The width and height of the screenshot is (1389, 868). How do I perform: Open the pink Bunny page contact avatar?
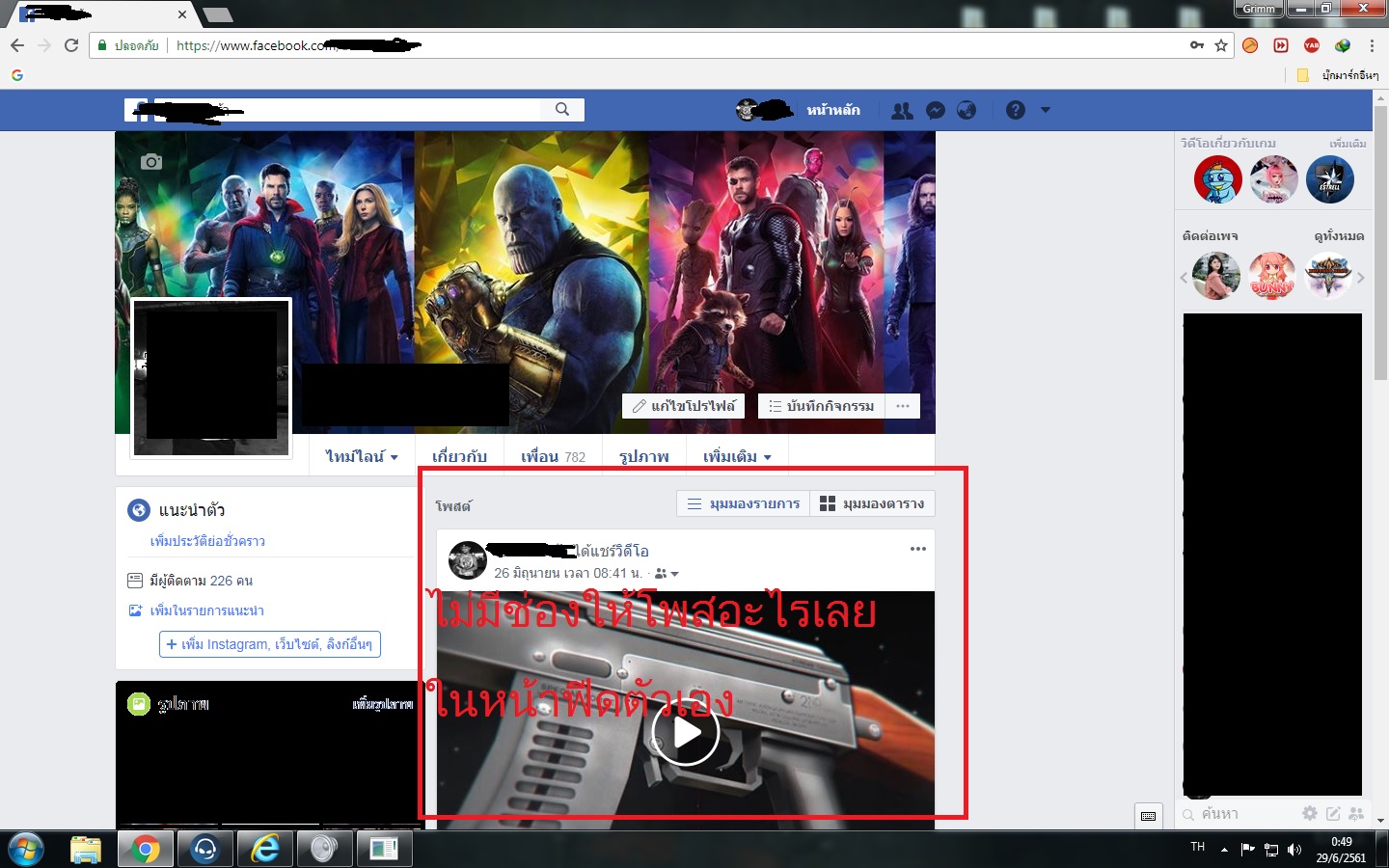tap(1272, 276)
